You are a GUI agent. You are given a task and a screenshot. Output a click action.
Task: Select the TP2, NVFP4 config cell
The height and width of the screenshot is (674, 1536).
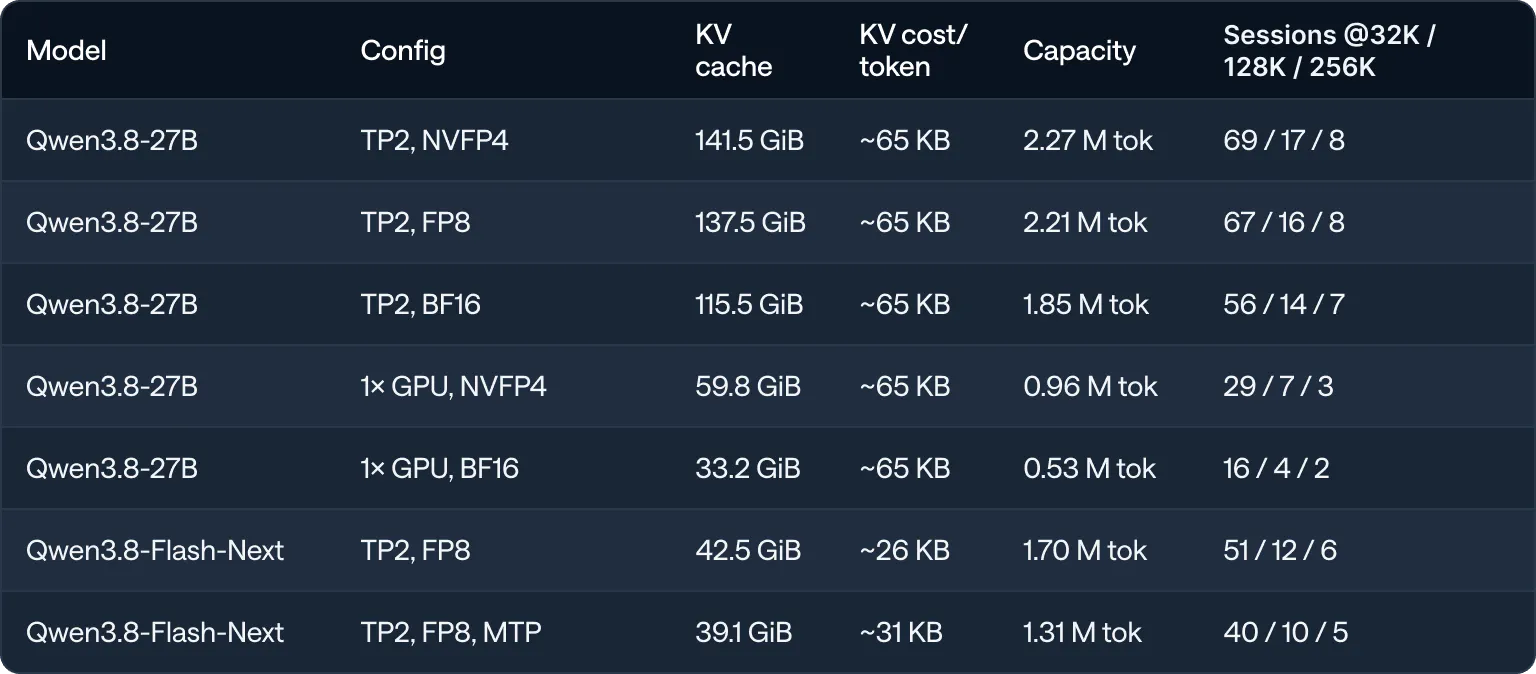tap(435, 140)
